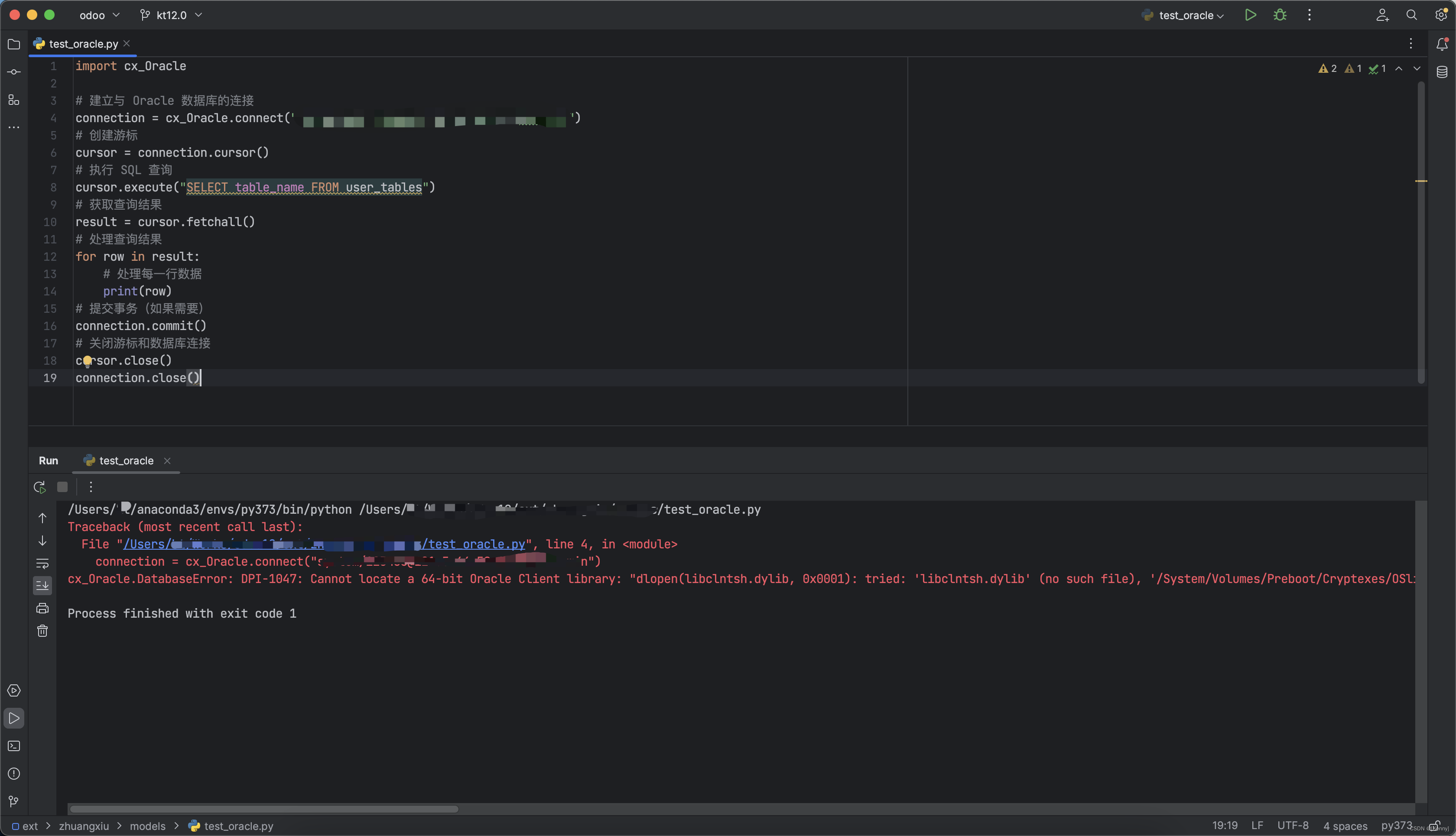Open Code With Me user icon
The height and width of the screenshot is (836, 1456).
tap(1382, 15)
